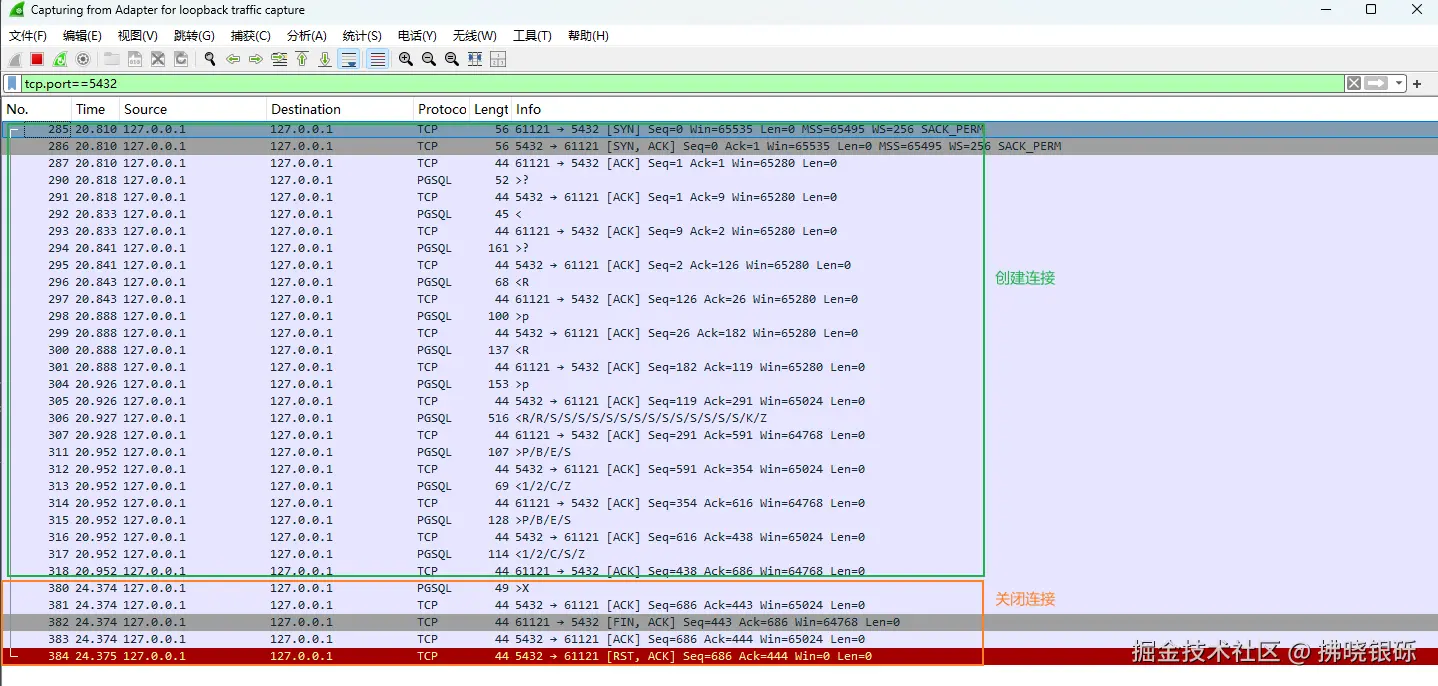
Task: Select packet 290 PGSQL >? row
Action: click(719, 180)
